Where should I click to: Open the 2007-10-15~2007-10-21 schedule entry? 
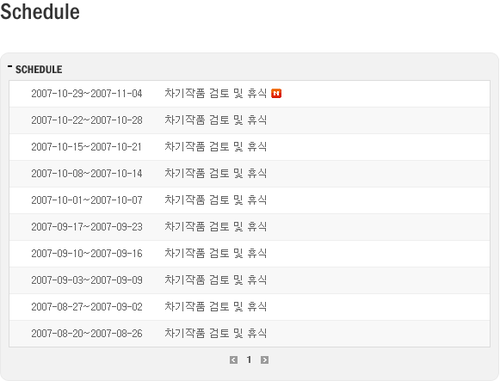click(x=250, y=147)
